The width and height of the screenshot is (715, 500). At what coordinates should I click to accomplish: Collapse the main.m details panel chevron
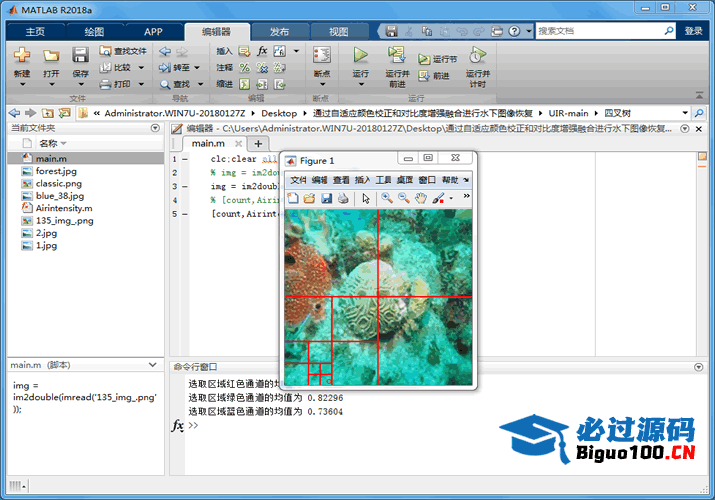pyautogui.click(x=153, y=365)
